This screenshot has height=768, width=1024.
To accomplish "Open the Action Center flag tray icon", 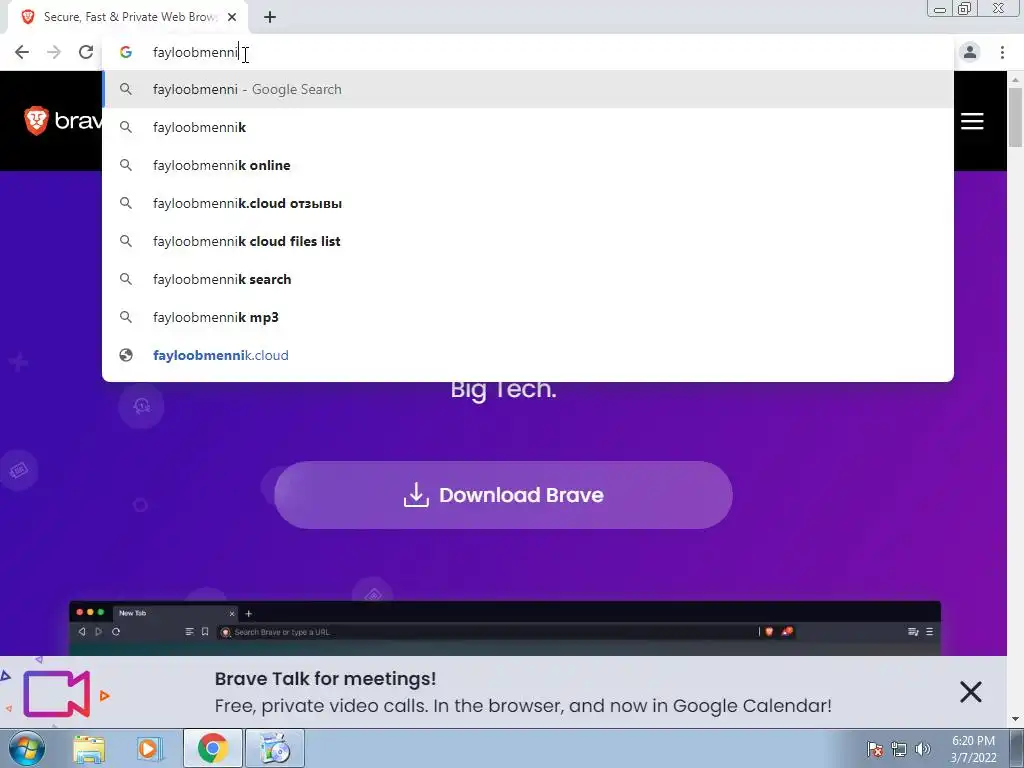I will coord(875,749).
